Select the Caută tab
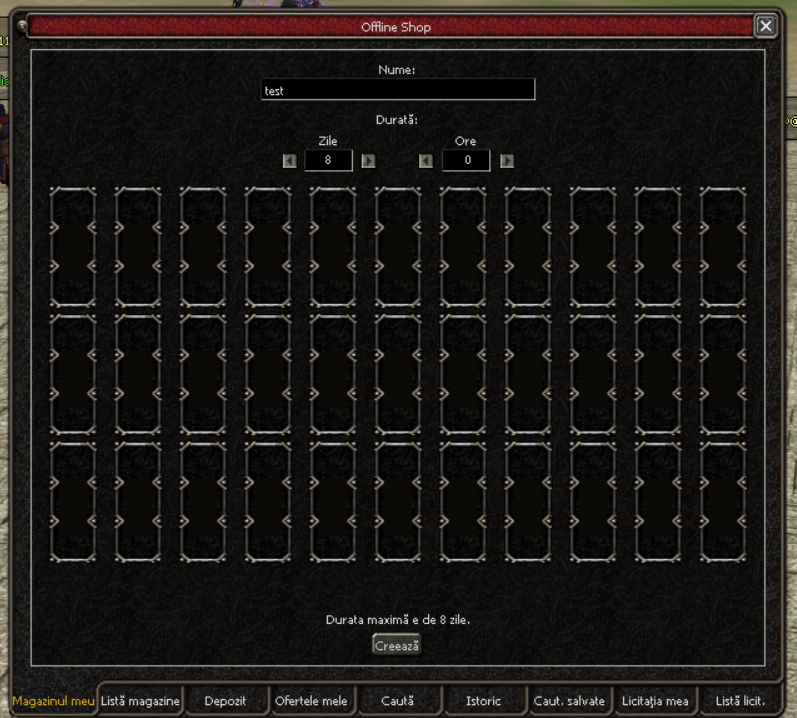This screenshot has width=797, height=718. tap(397, 701)
